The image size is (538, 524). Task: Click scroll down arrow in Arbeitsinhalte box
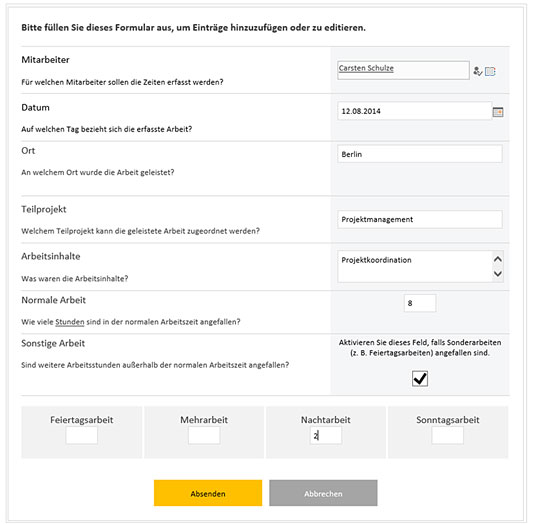click(x=498, y=273)
